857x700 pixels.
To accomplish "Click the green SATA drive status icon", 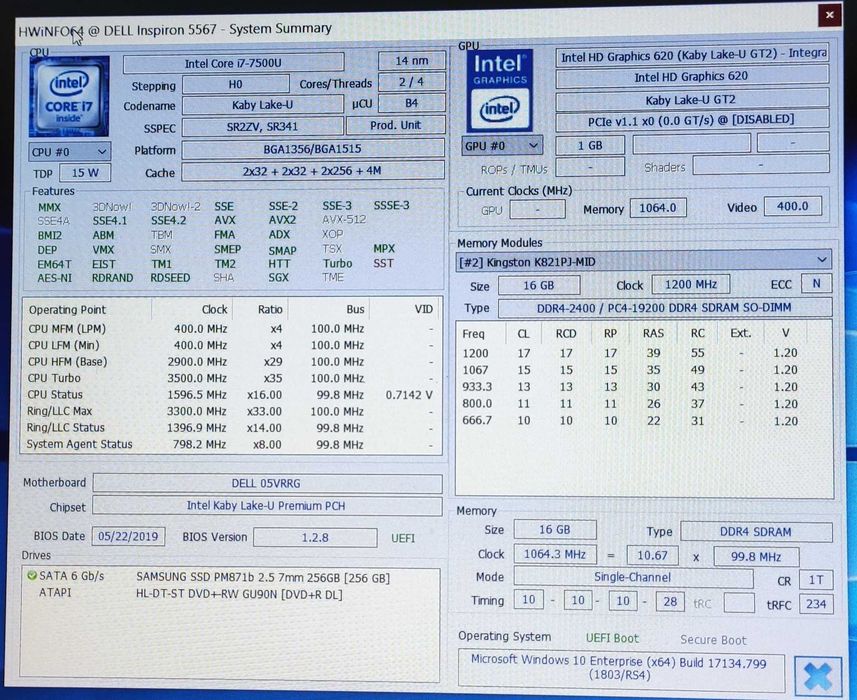I will (x=32, y=575).
